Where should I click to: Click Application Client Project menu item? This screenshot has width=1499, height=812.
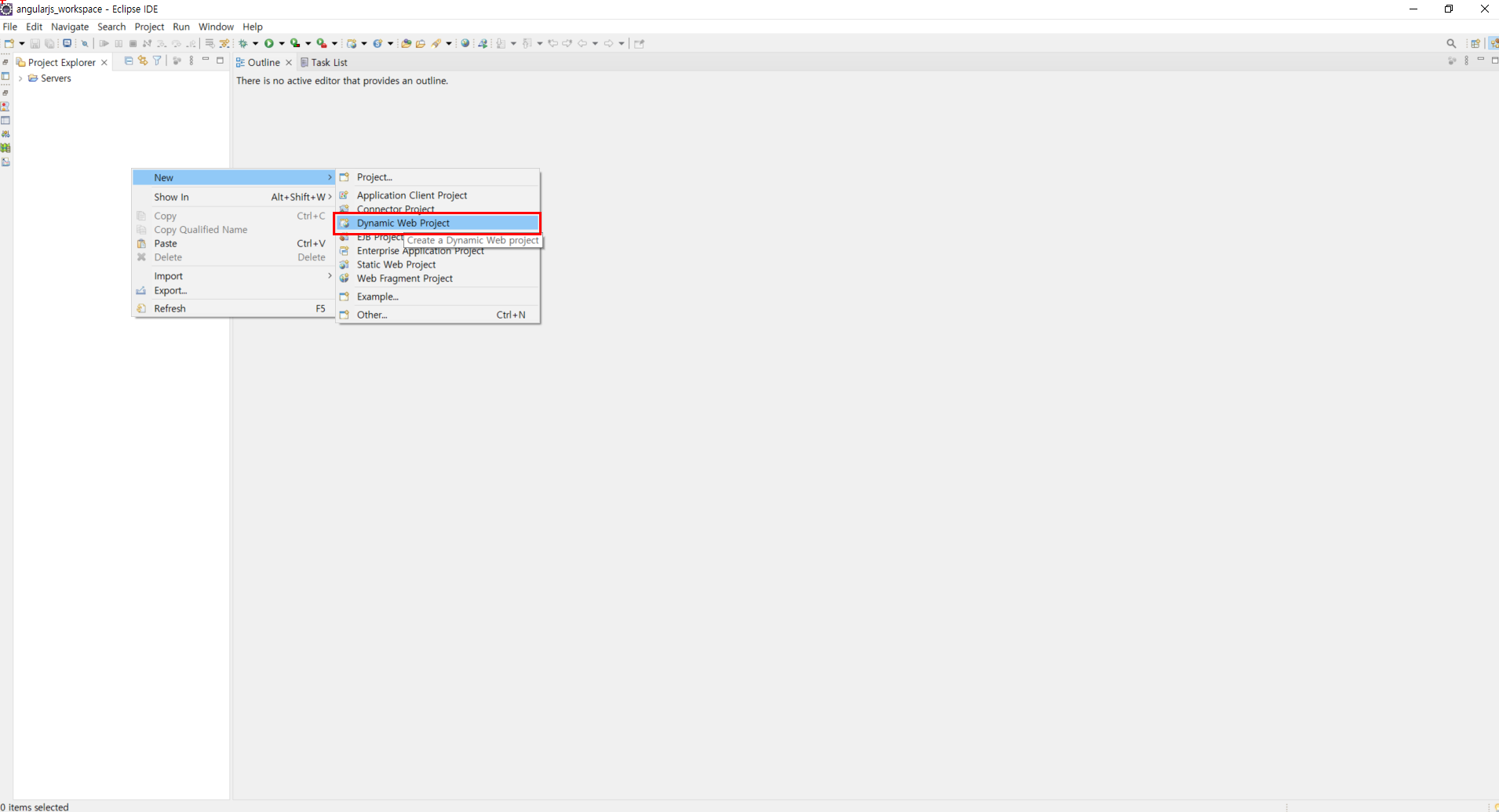tap(438, 195)
